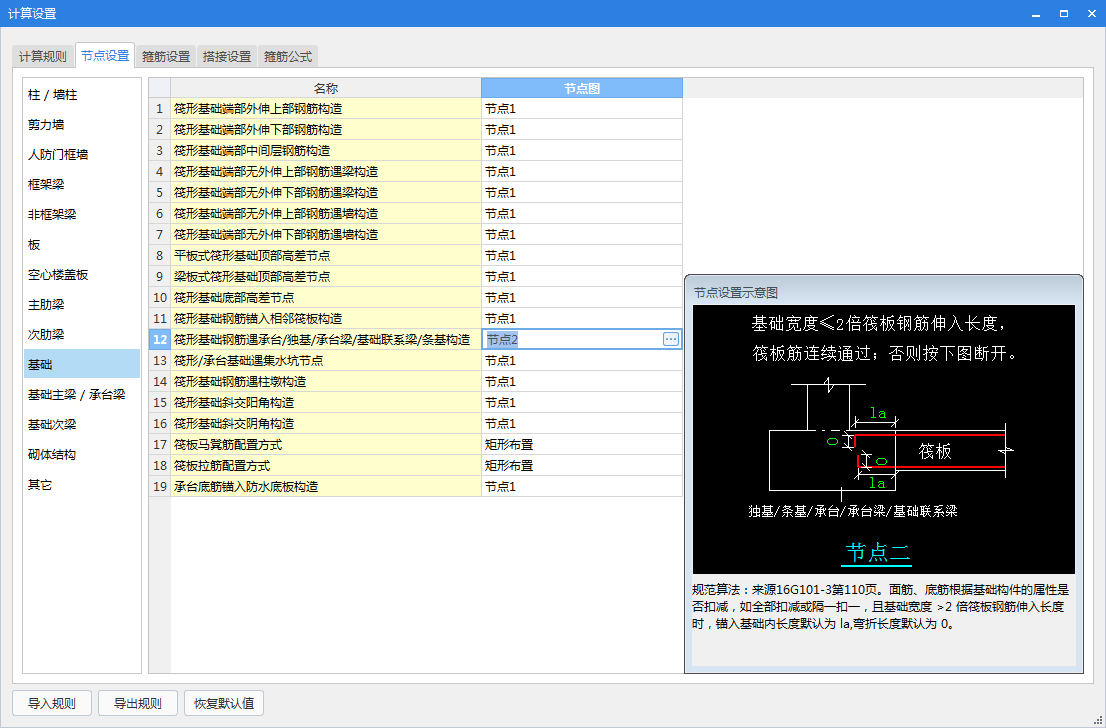Select row 筏形基础端部无外伸上部钢筋遇墙构造
Screen dimensions: 1106x728
click(x=326, y=214)
